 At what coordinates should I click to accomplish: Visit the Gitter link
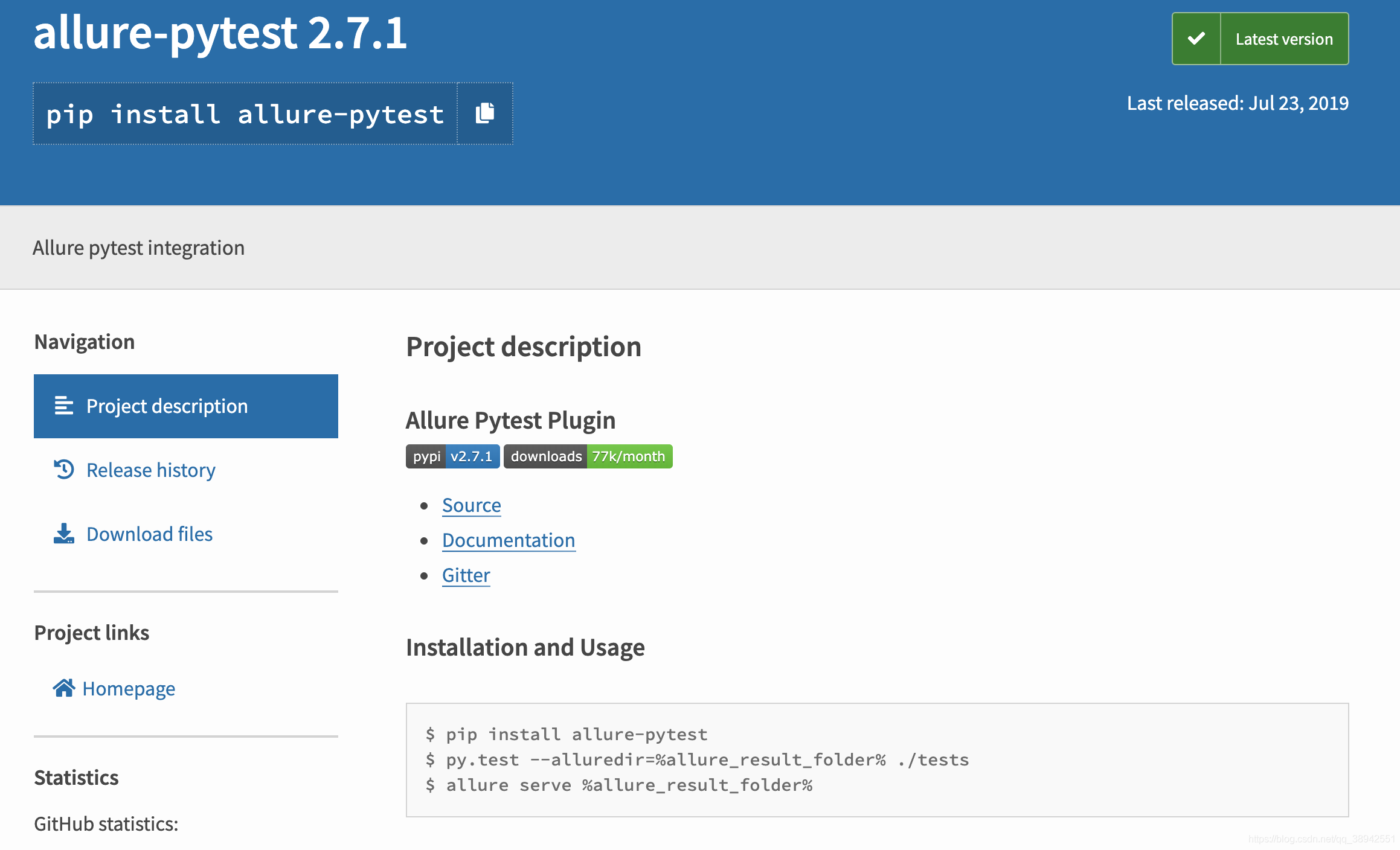pos(466,575)
